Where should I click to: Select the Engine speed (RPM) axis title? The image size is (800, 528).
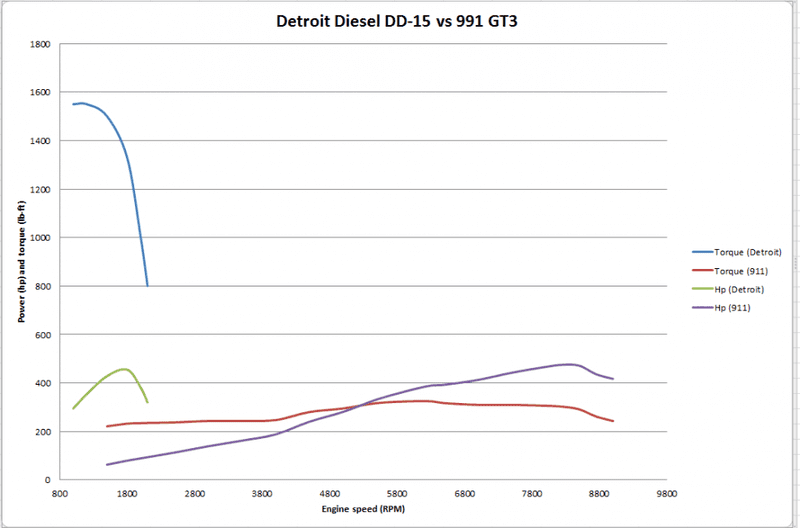363,509
